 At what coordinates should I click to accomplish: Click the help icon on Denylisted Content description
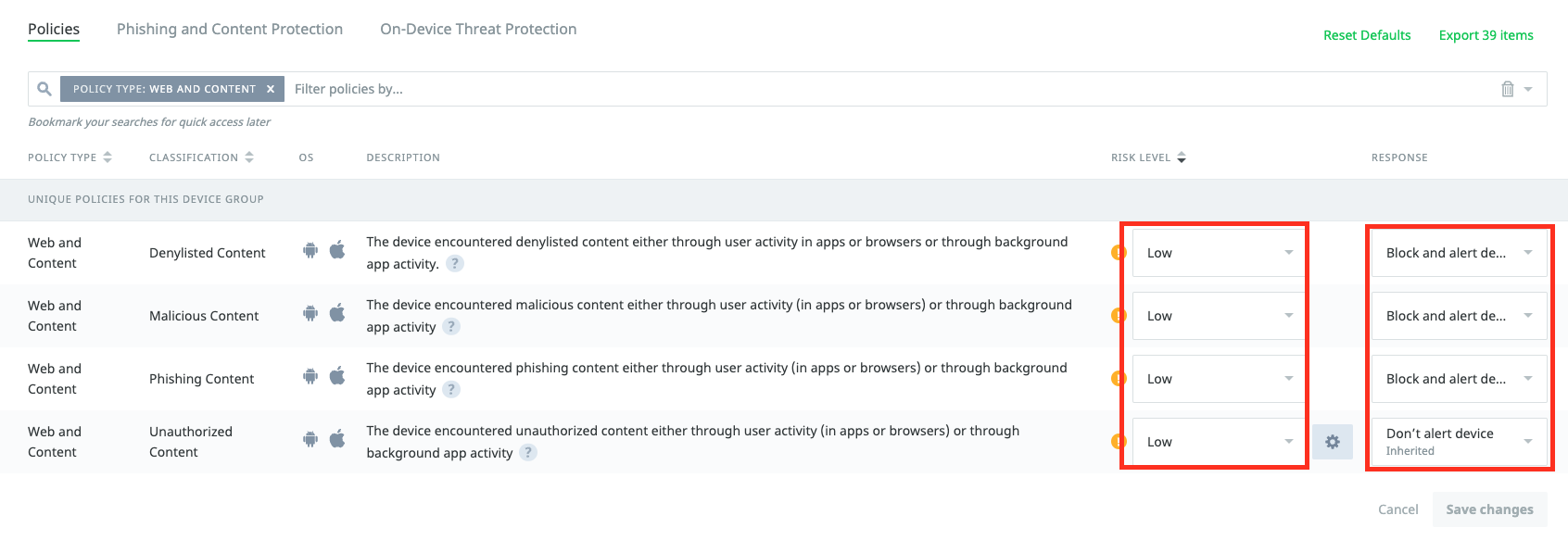pyautogui.click(x=454, y=263)
